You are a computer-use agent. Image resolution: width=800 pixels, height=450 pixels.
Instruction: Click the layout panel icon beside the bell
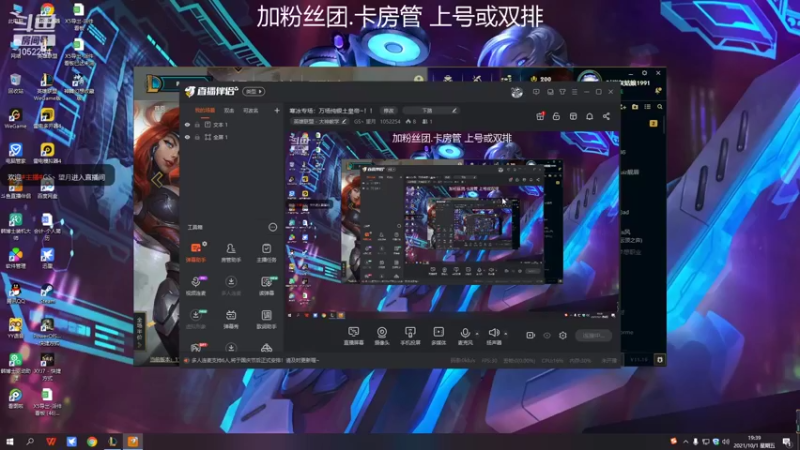573,116
